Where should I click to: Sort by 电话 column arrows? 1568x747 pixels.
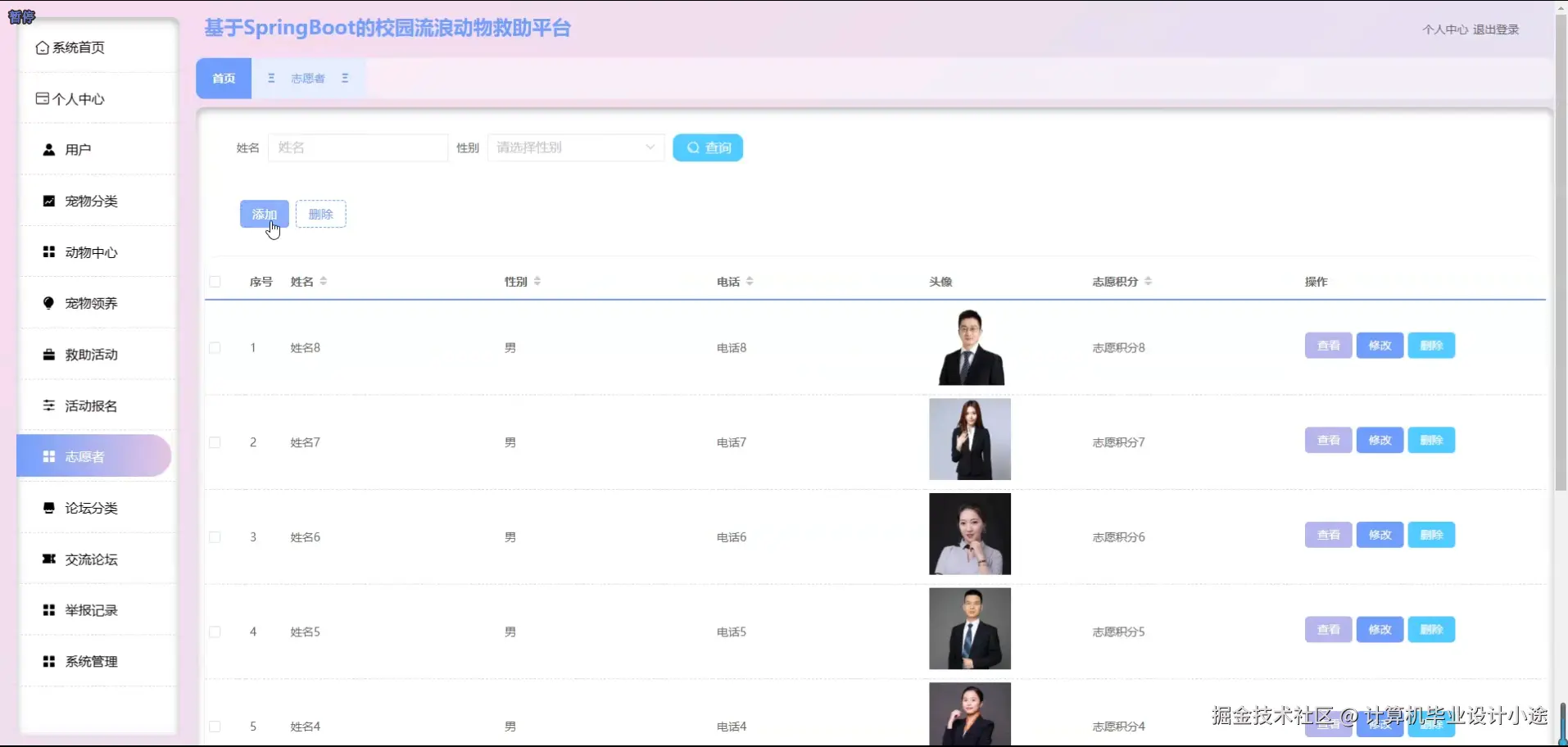click(x=750, y=281)
